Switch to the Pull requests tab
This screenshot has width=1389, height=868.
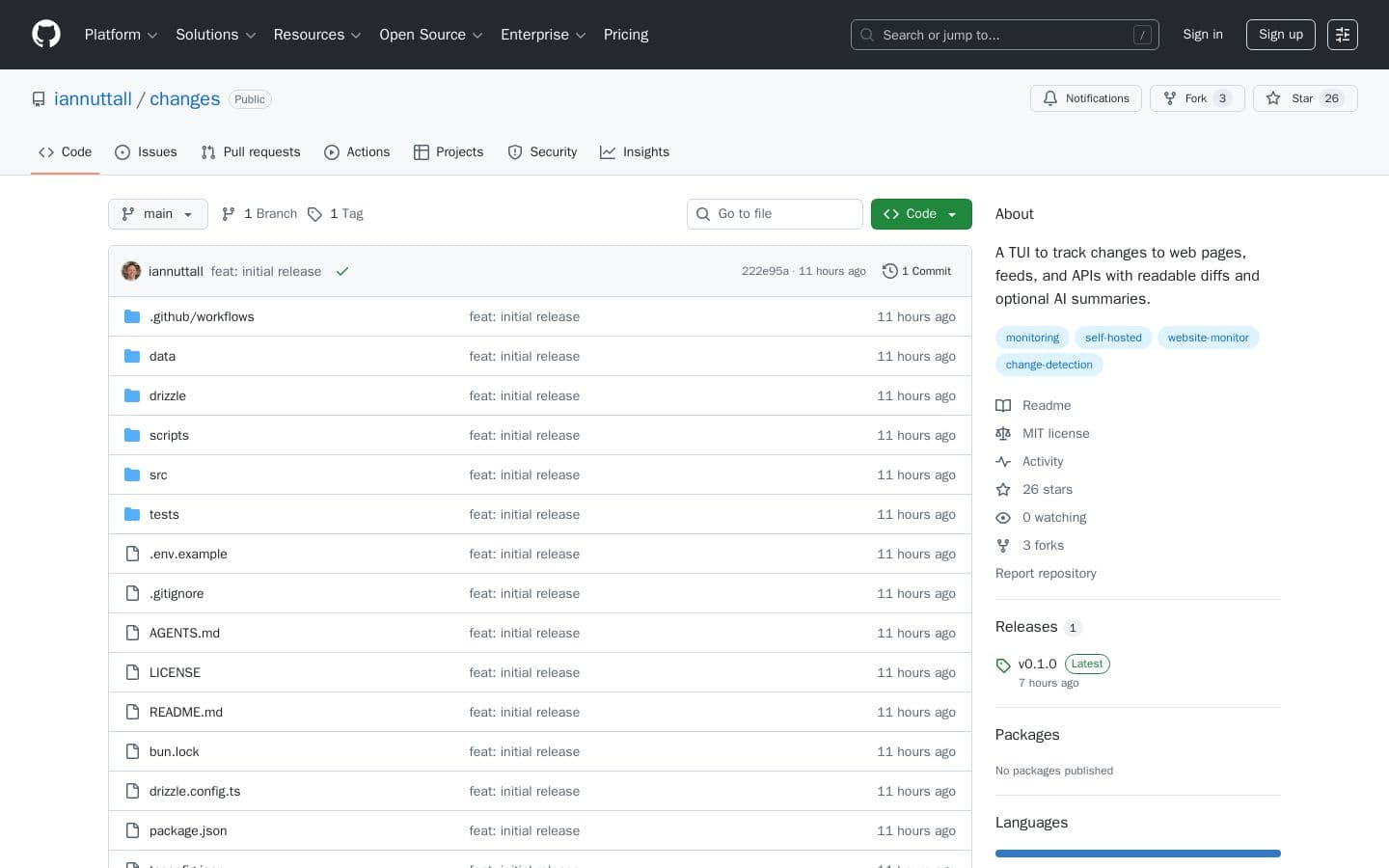[x=251, y=152]
